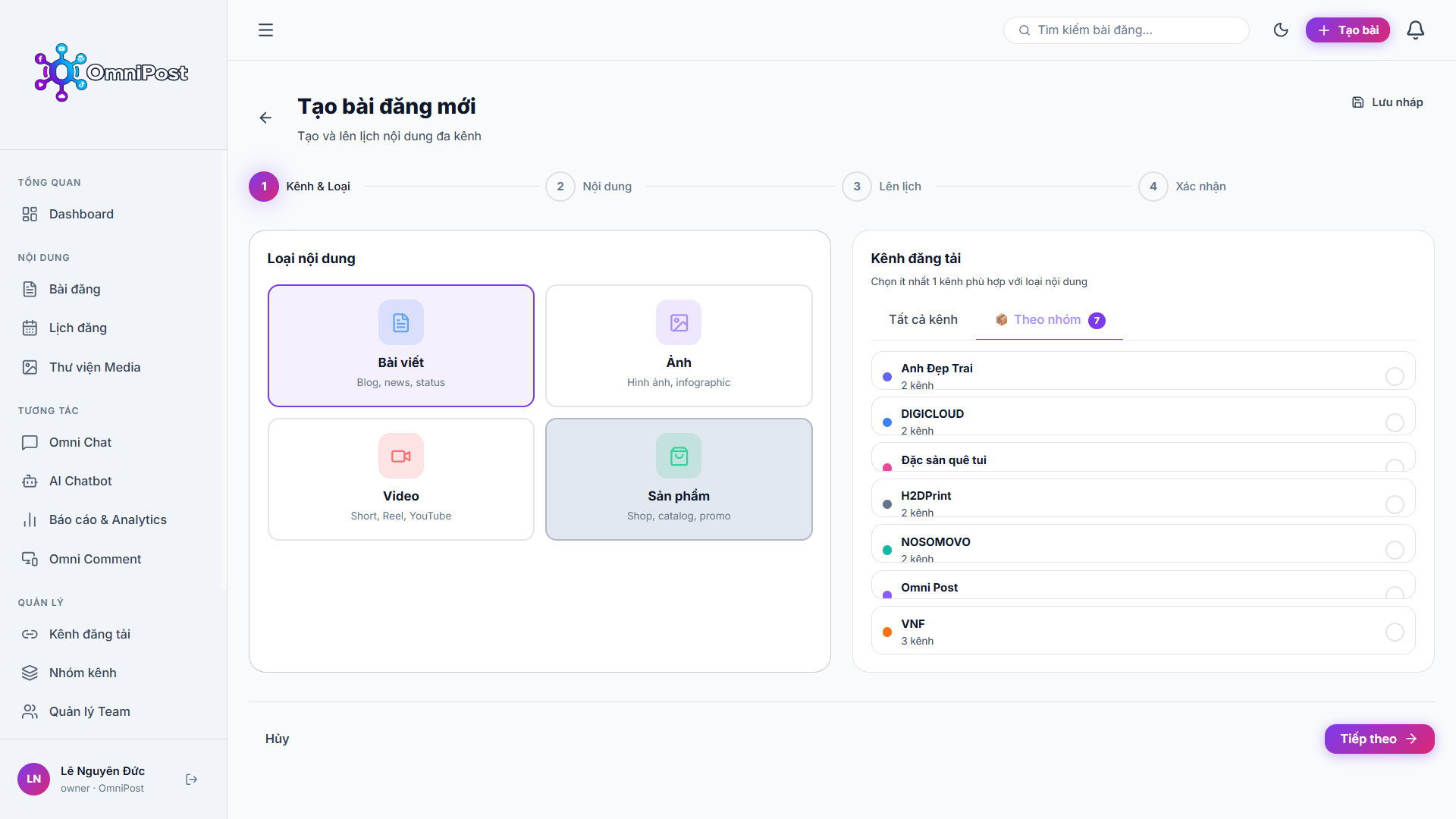Open the notifications bell
This screenshot has width=1456, height=819.
coord(1415,30)
